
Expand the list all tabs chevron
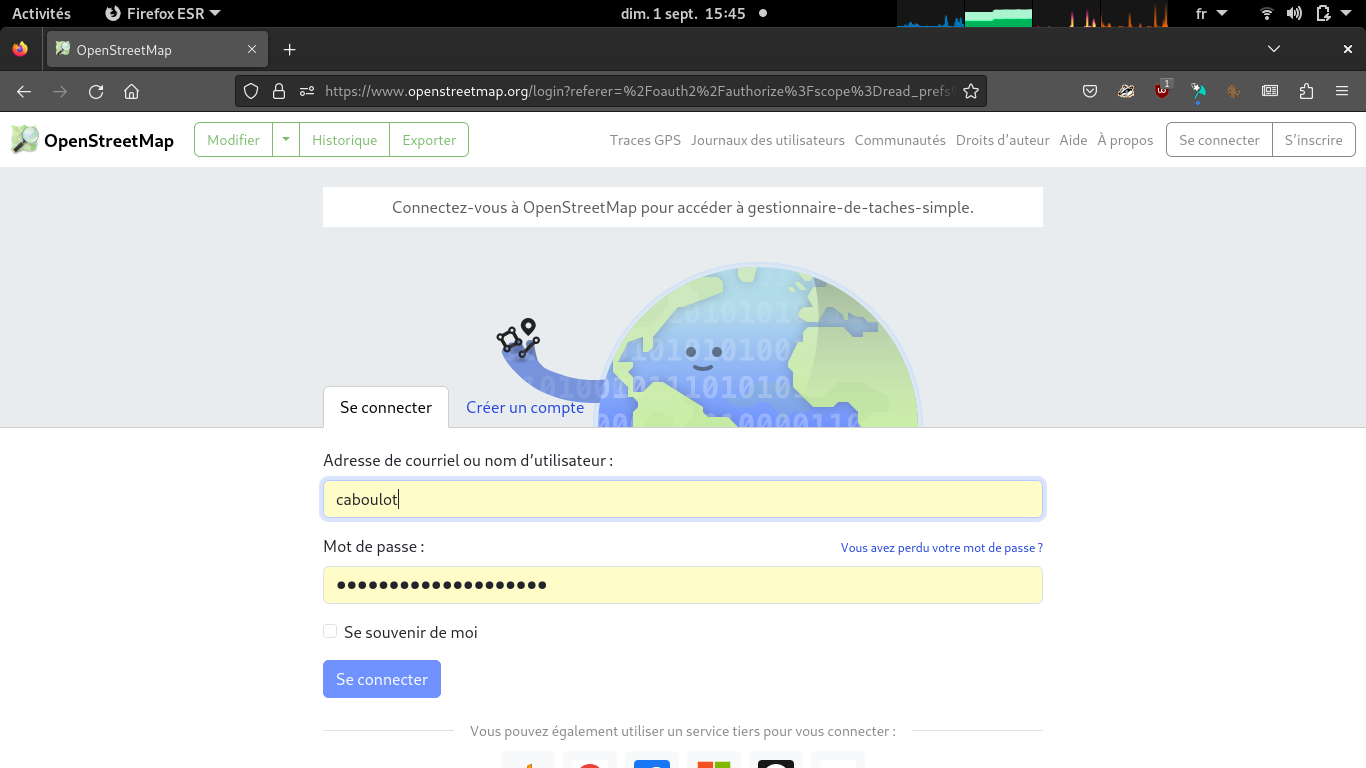[1273, 49]
